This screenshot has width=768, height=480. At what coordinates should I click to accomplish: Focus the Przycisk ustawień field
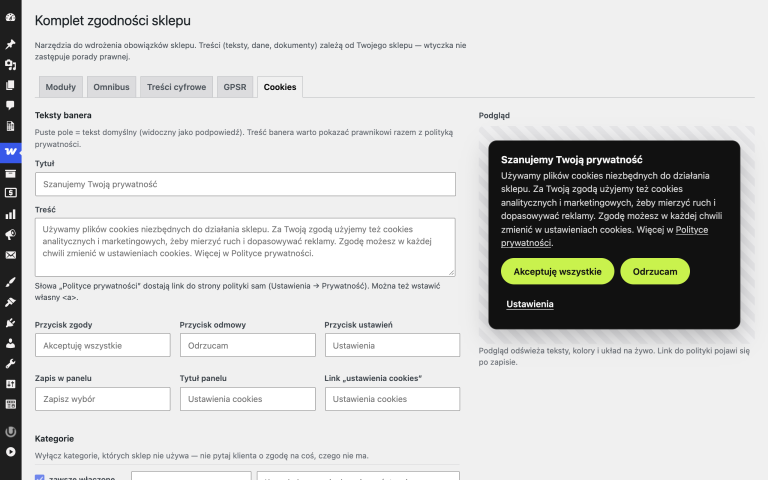tap(392, 345)
